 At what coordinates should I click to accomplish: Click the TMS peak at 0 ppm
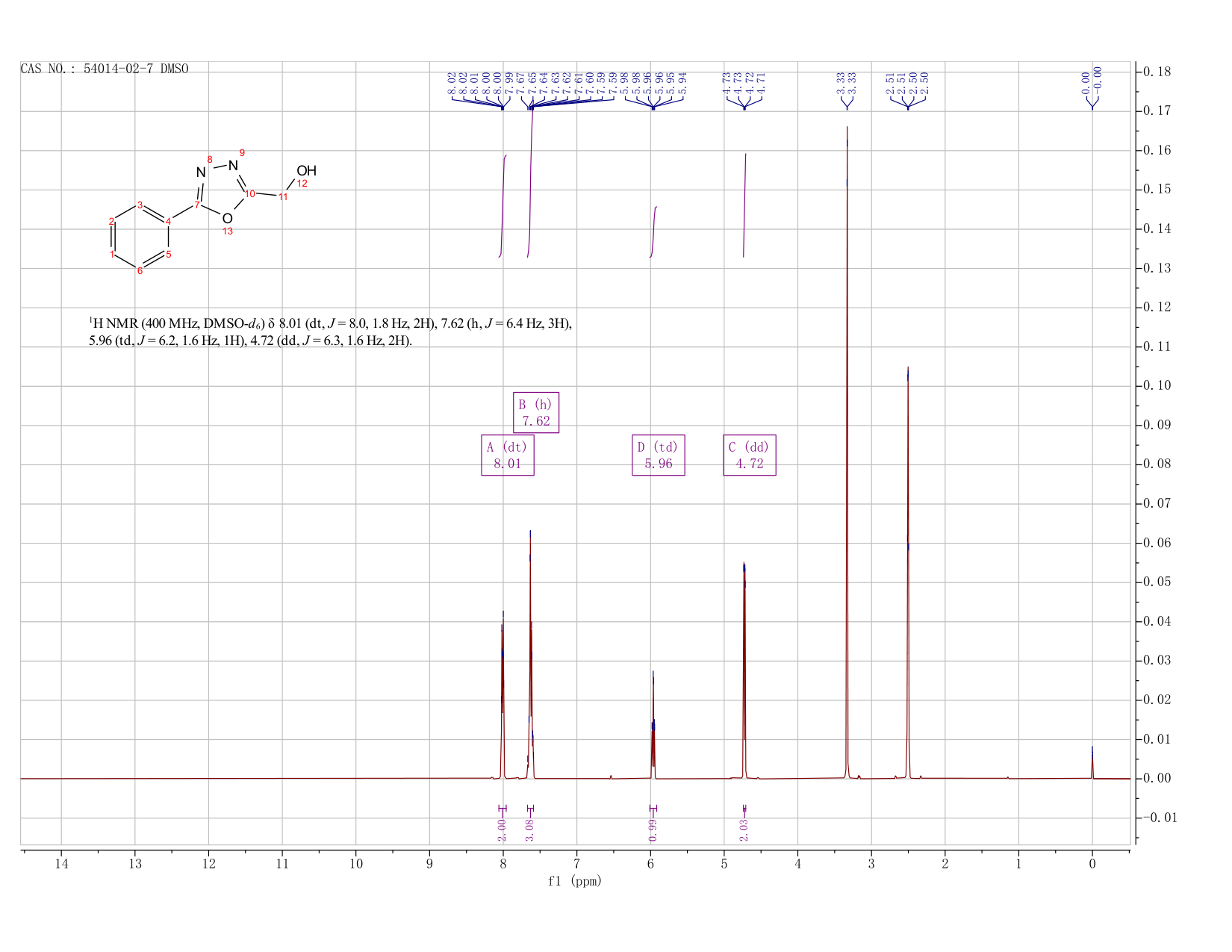tap(1092, 763)
